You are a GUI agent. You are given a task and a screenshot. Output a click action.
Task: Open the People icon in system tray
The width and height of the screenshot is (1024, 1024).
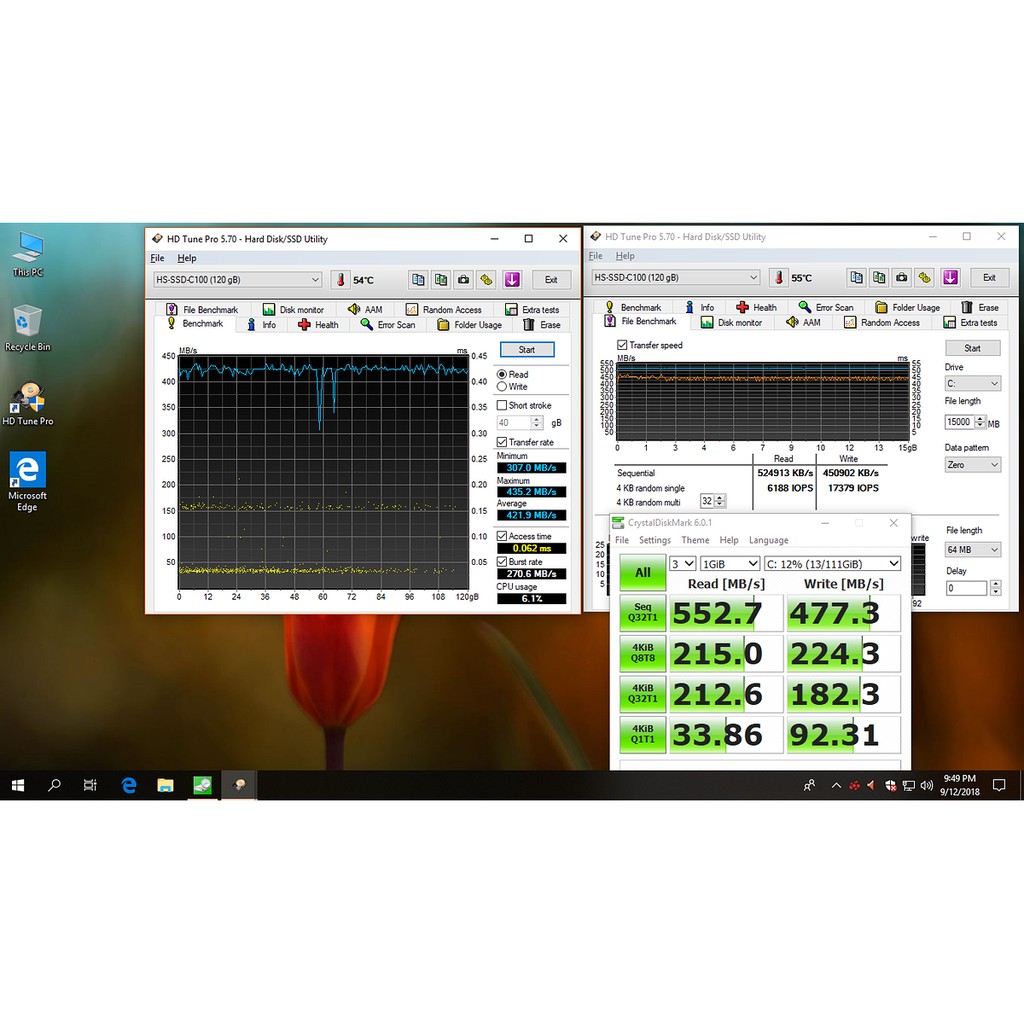[x=809, y=785]
